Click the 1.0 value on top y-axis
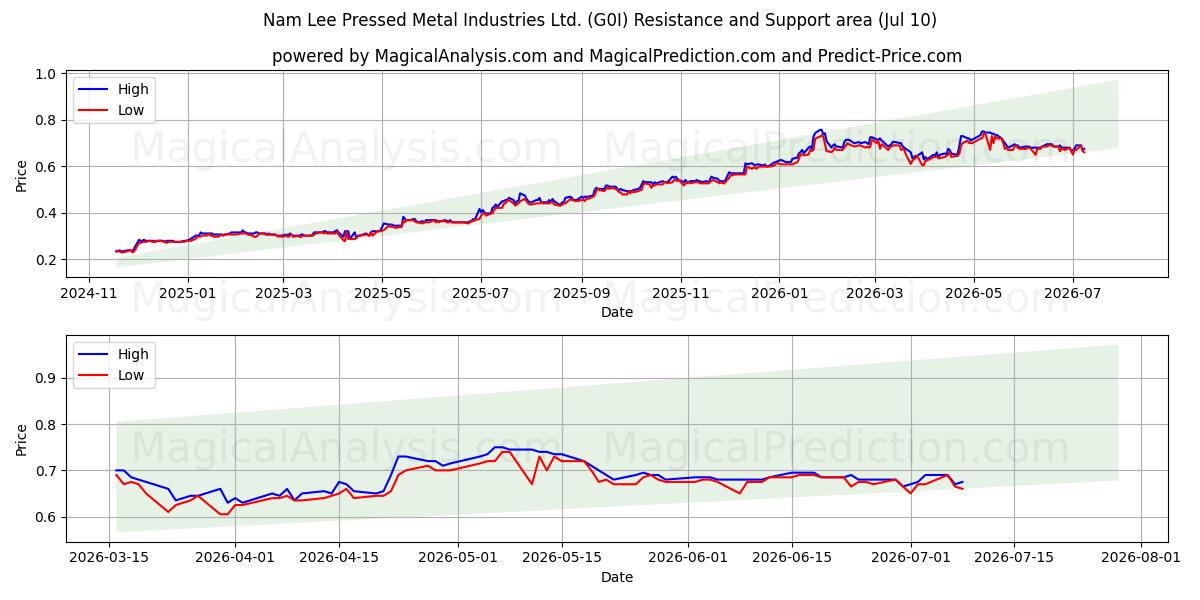Image resolution: width=1200 pixels, height=600 pixels. pyautogui.click(x=46, y=74)
